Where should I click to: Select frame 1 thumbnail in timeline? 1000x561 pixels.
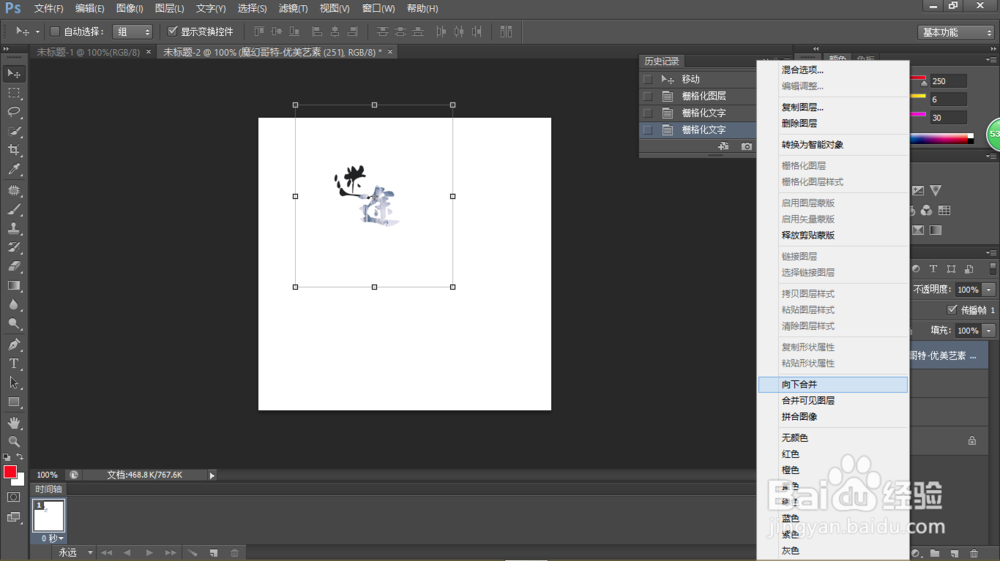click(48, 516)
